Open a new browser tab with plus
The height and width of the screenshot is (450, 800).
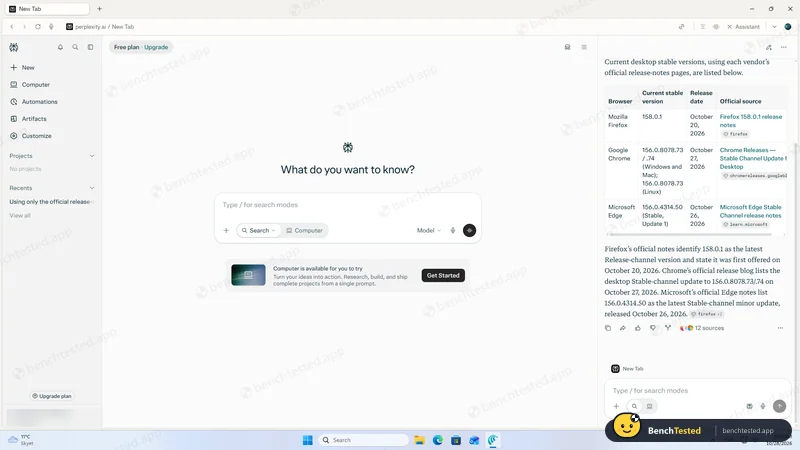tap(99, 9)
